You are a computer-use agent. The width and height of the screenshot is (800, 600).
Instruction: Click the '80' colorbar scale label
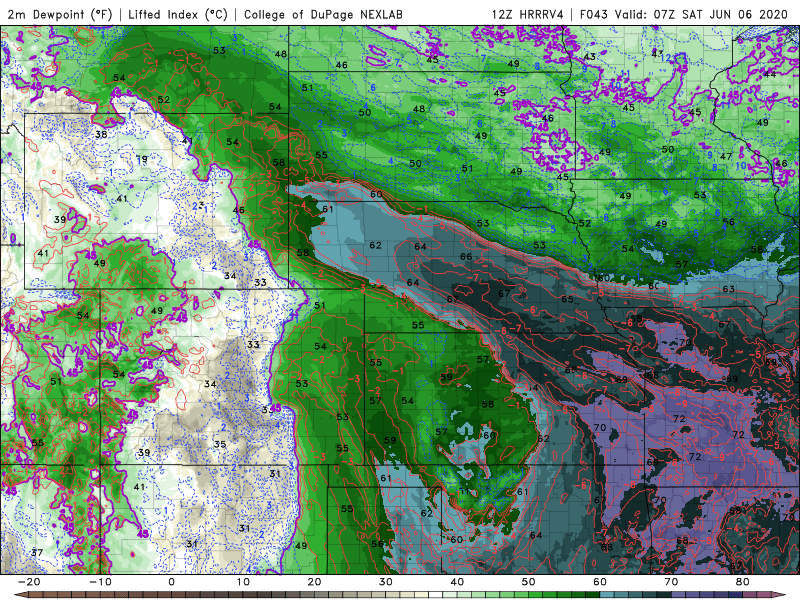tap(743, 582)
